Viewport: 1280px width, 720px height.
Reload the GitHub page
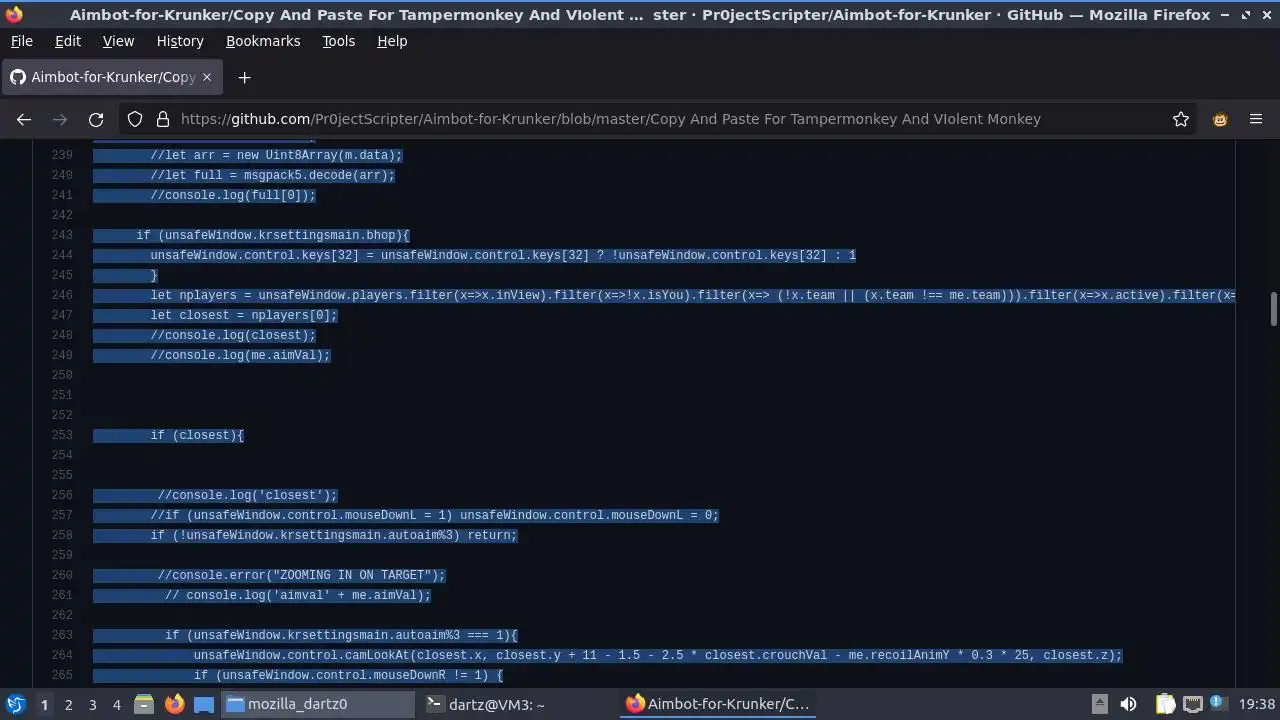click(96, 119)
